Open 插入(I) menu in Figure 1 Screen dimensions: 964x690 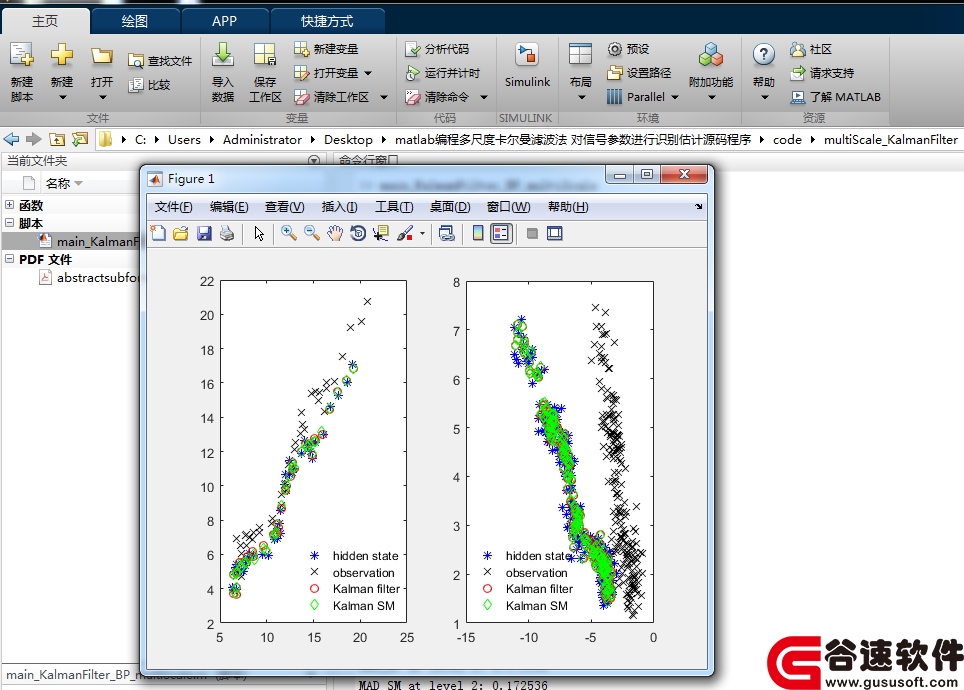point(339,207)
